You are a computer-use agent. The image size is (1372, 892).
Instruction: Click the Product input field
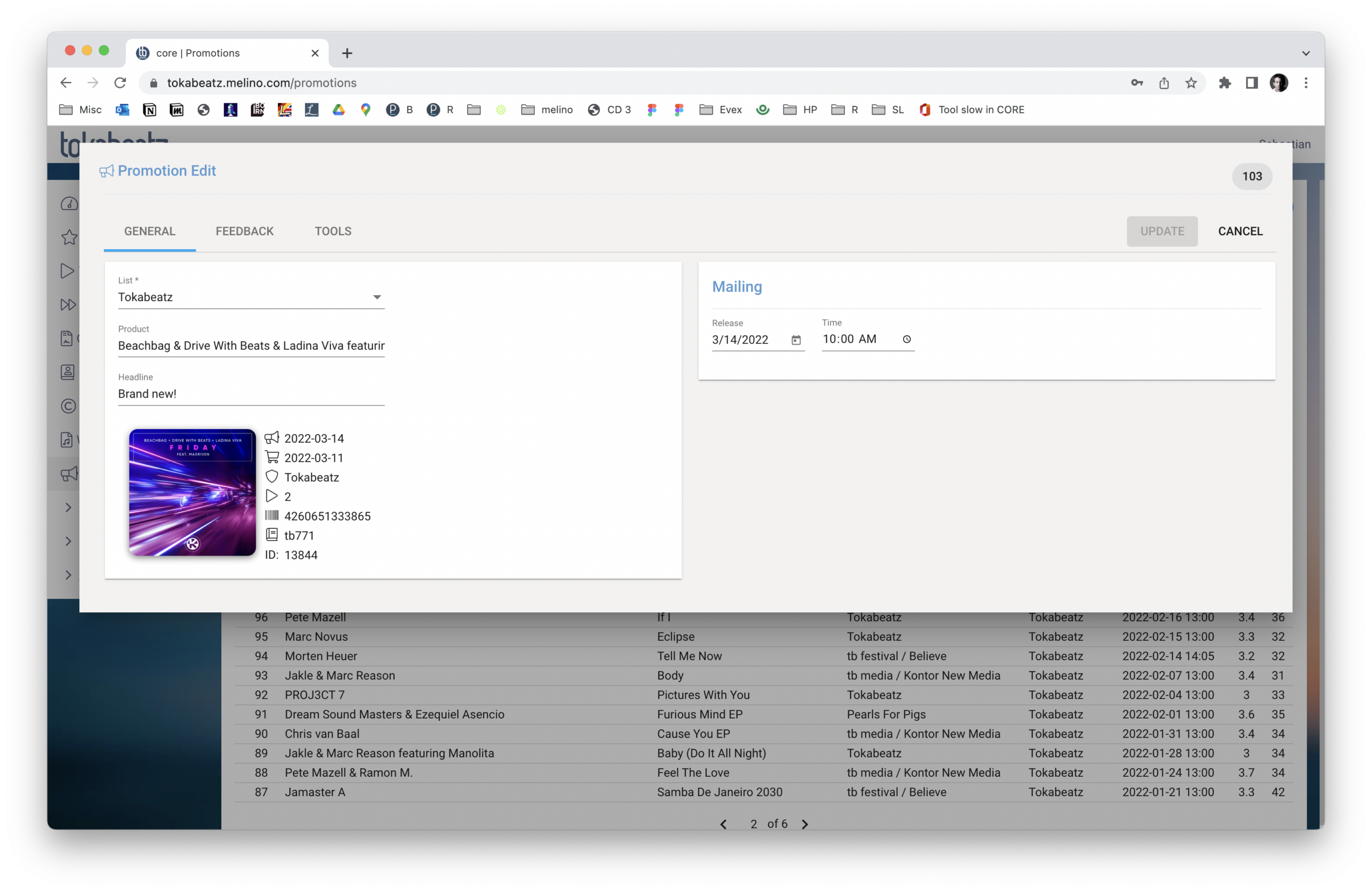point(251,346)
